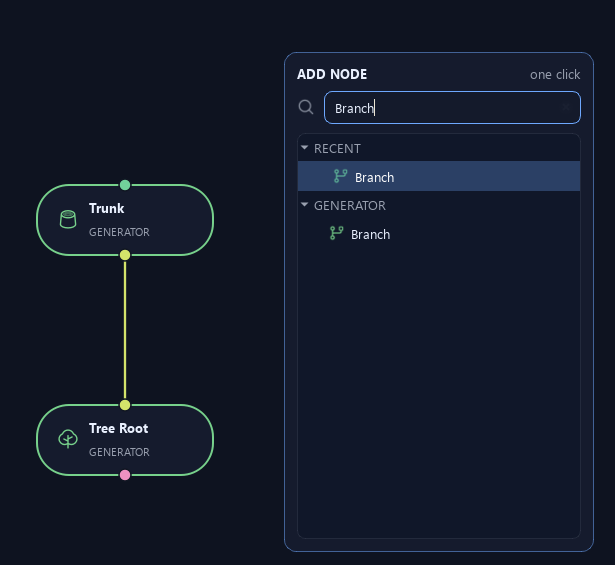Click the Tree Root node tree icon
The height and width of the screenshot is (565, 615).
click(68, 439)
